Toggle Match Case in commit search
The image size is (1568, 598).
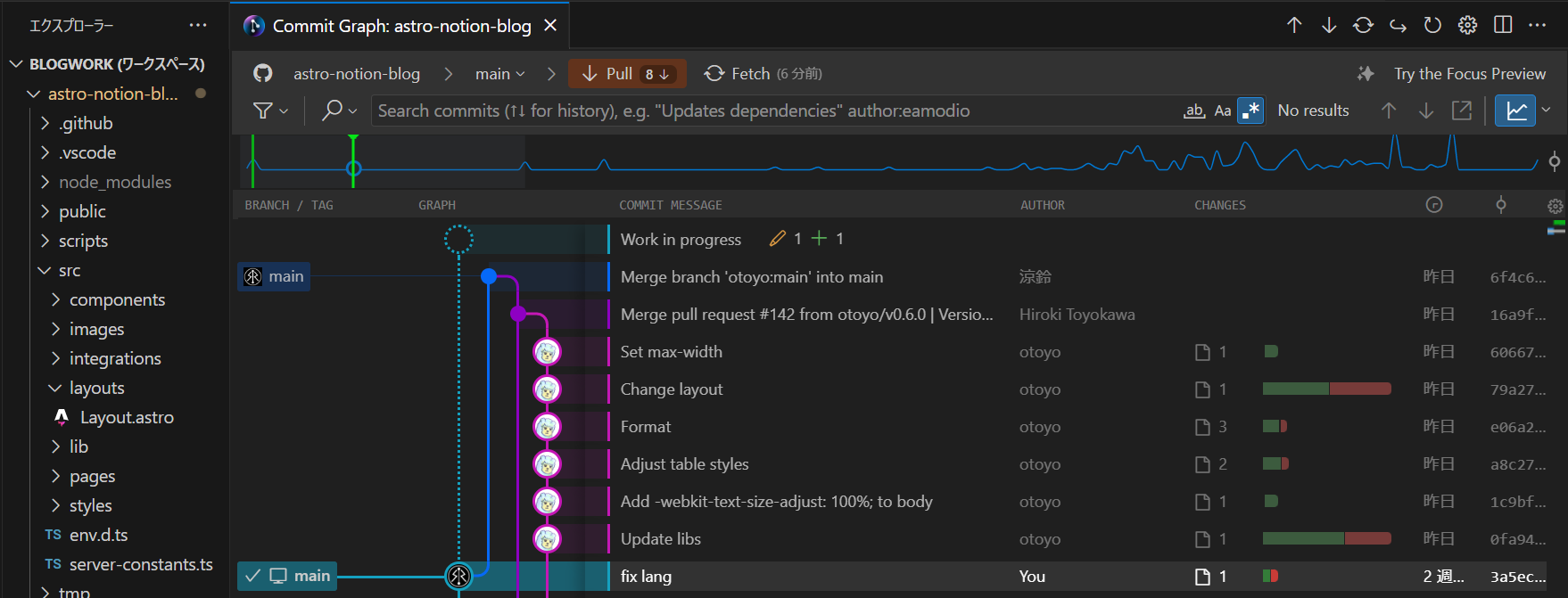[1223, 111]
